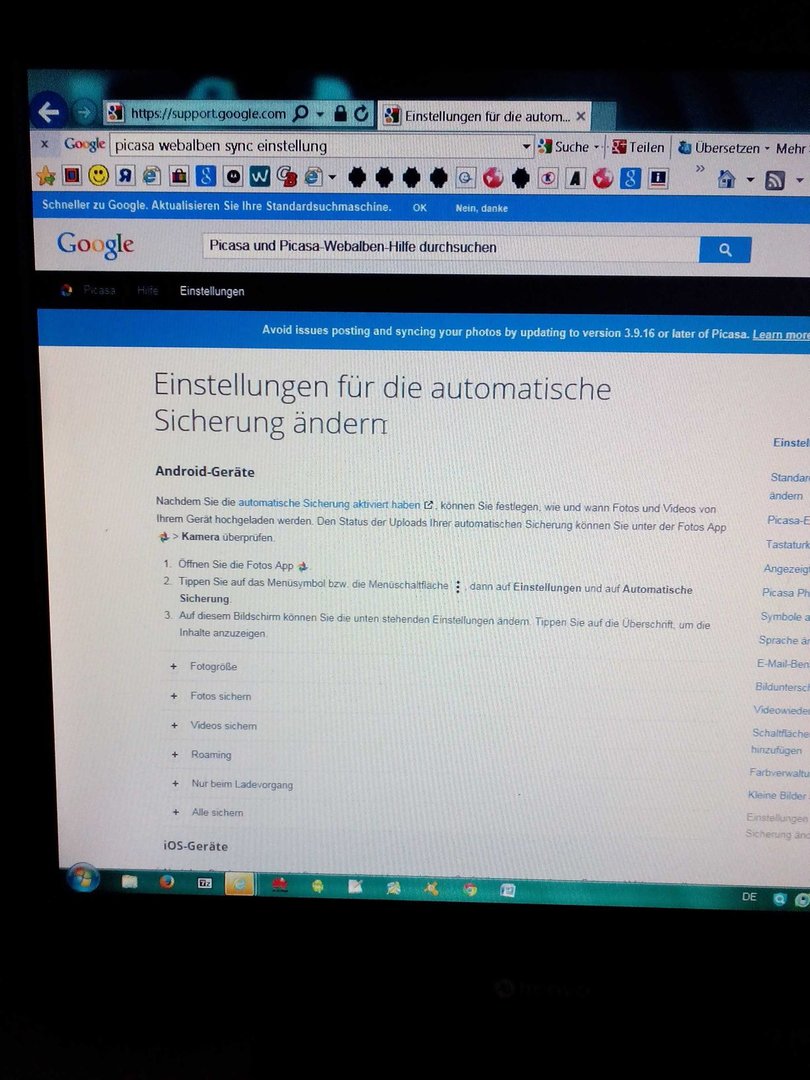Click the vertical three-dot menu symbol in step 2
The width and height of the screenshot is (810, 1080).
click(x=458, y=587)
